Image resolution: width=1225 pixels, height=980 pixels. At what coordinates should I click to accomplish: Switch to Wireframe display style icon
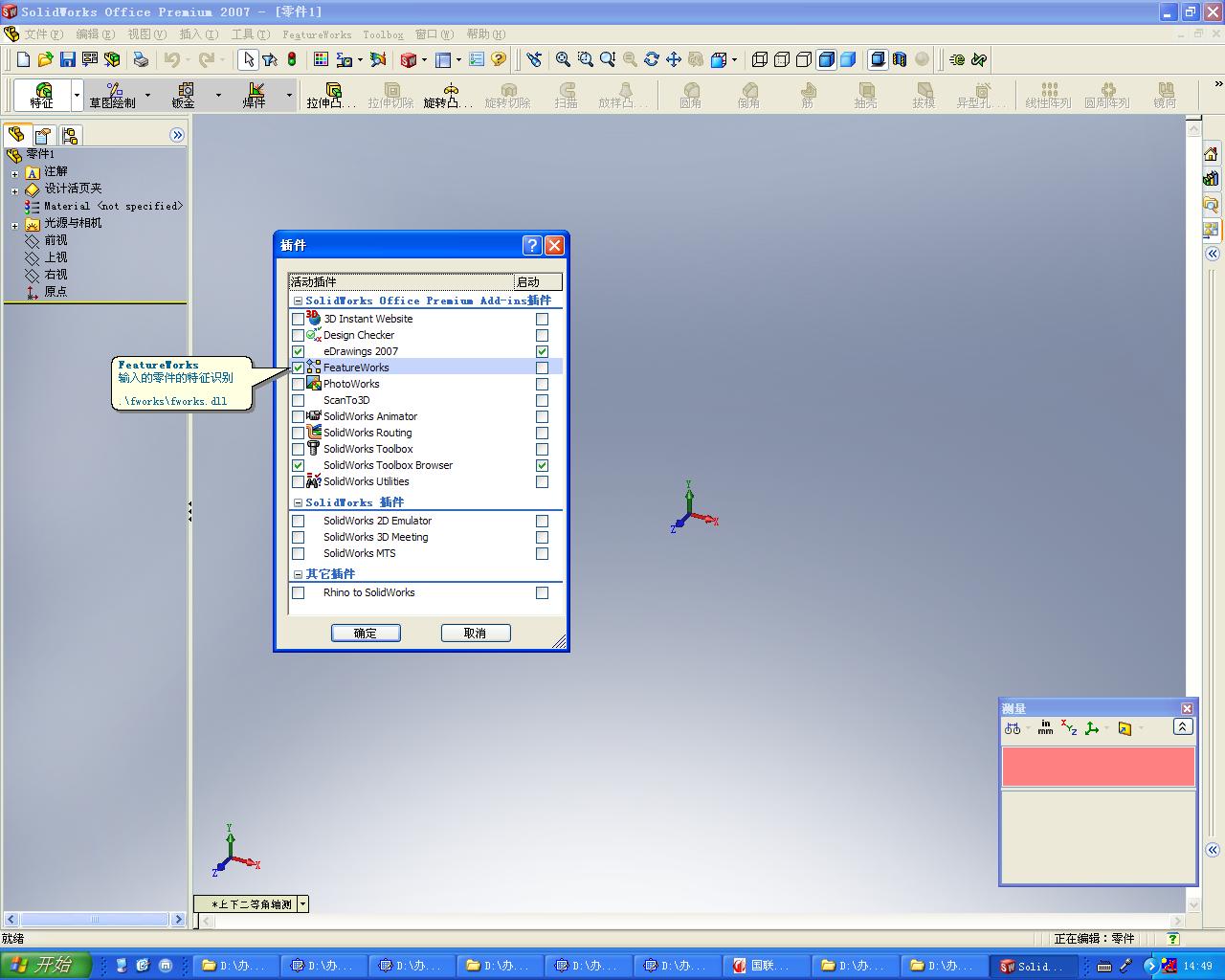(760, 59)
